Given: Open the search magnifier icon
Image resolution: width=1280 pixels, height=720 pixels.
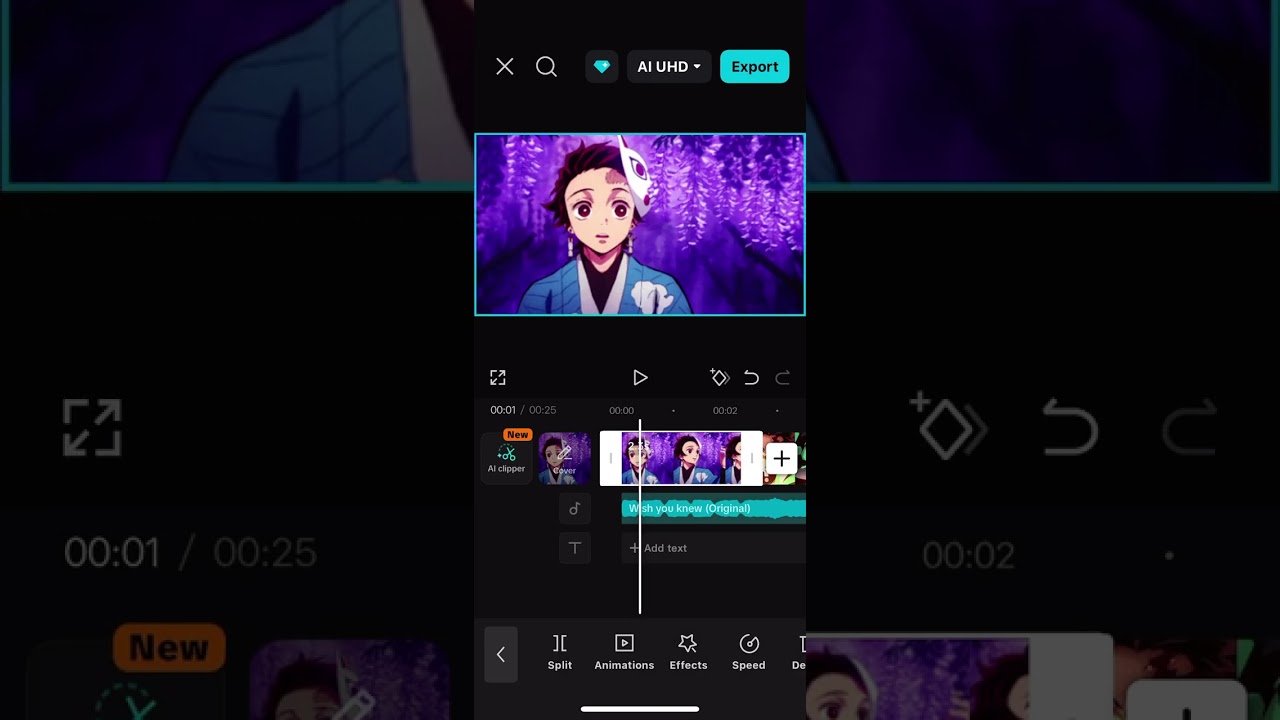Looking at the screenshot, I should 546,67.
